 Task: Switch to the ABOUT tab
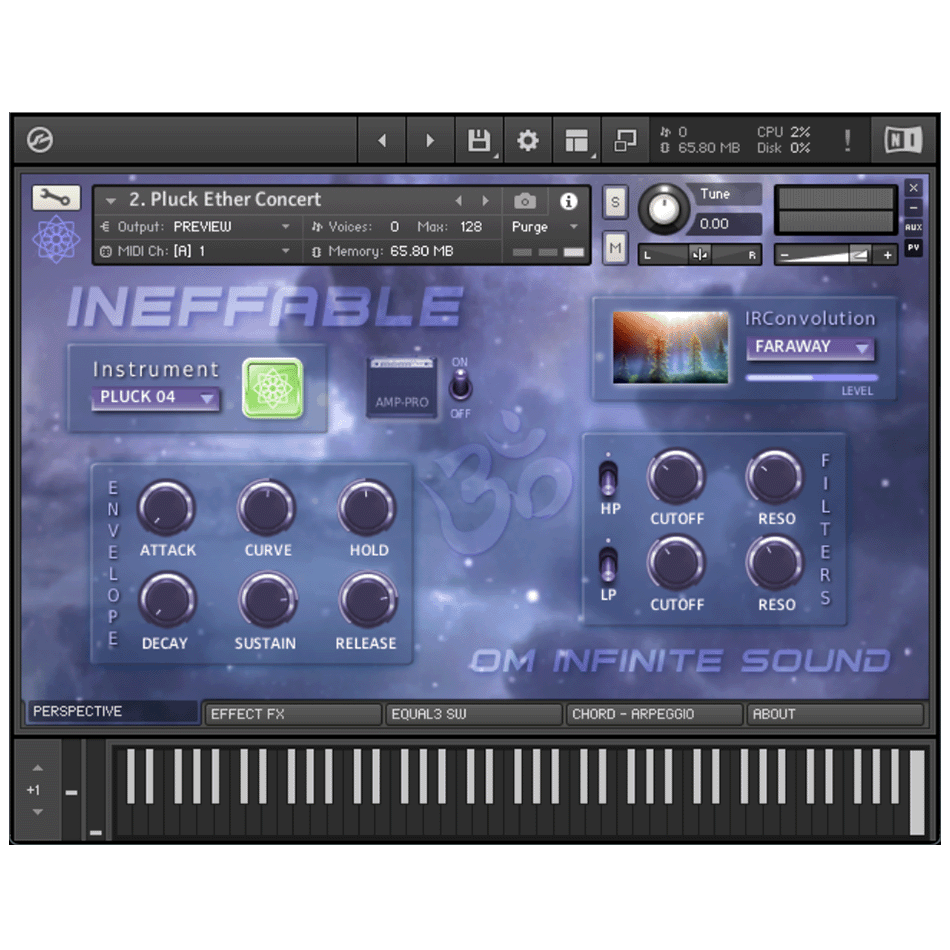834,714
